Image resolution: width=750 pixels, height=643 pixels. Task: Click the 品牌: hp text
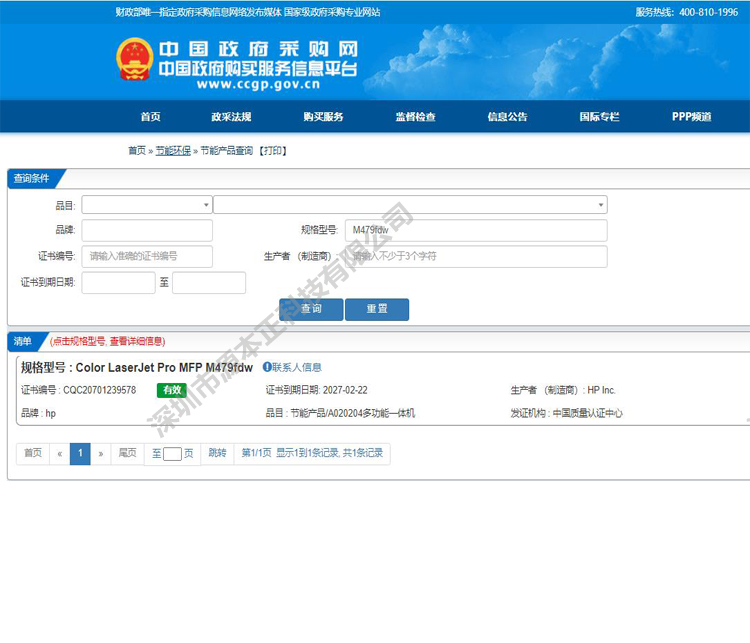click(38, 413)
